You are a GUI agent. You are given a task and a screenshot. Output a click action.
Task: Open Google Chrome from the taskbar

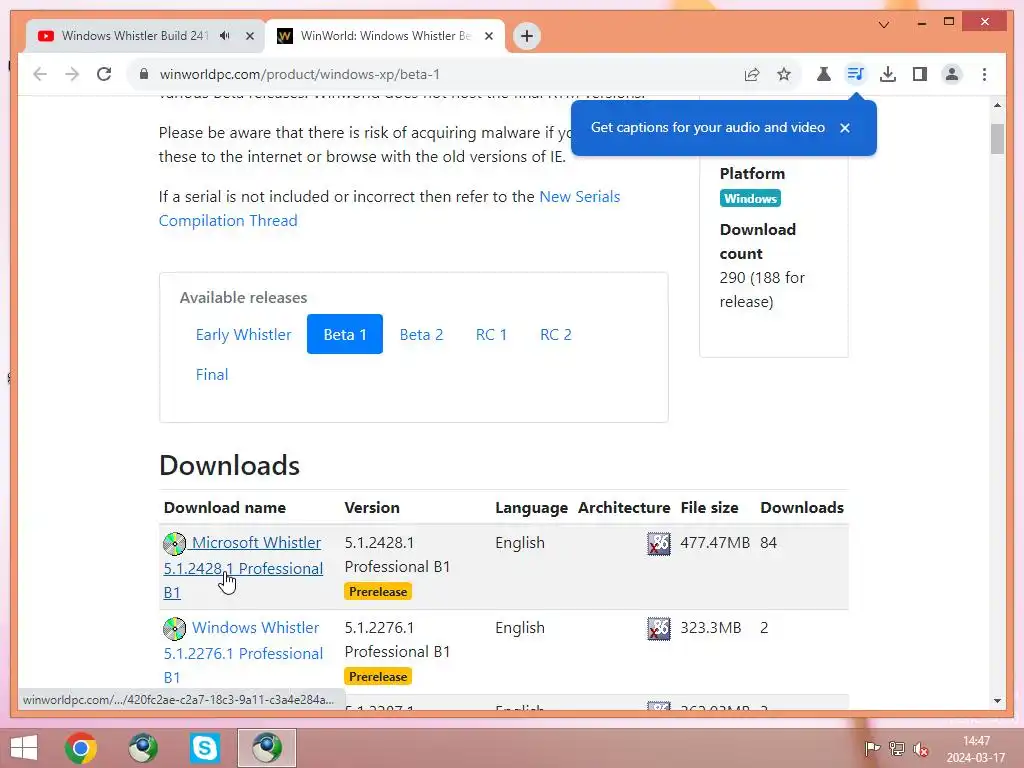[x=80, y=748]
